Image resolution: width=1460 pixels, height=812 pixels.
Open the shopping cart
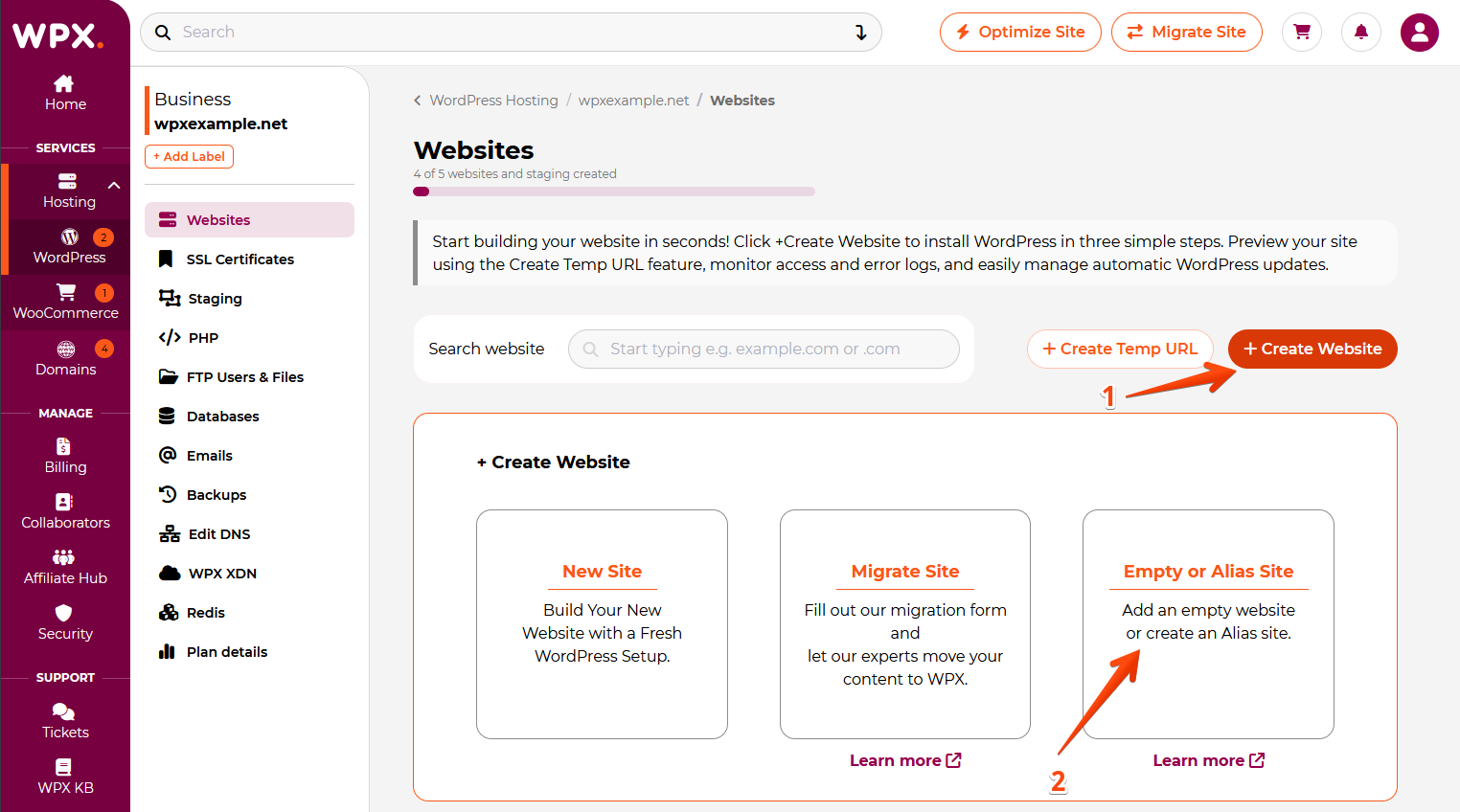pyautogui.click(x=1302, y=32)
